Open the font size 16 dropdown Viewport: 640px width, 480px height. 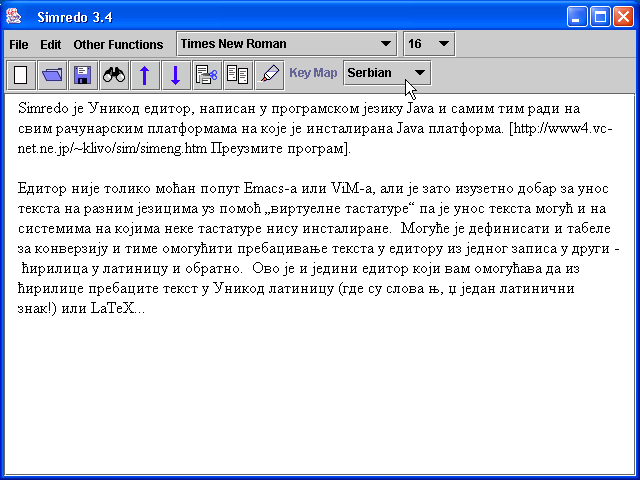tap(443, 44)
